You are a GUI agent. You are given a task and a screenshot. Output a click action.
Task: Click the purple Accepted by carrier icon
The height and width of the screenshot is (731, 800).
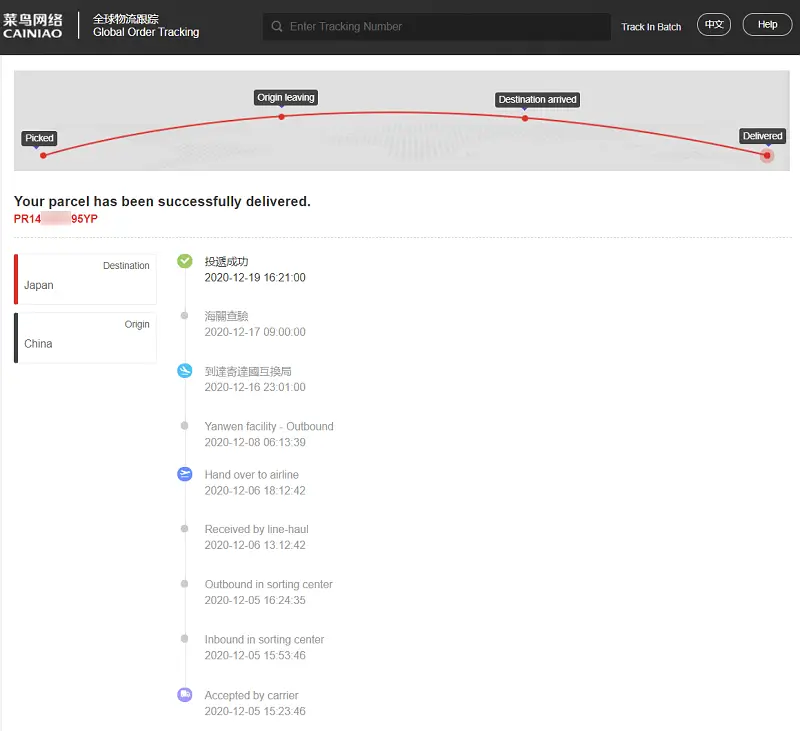coord(184,694)
